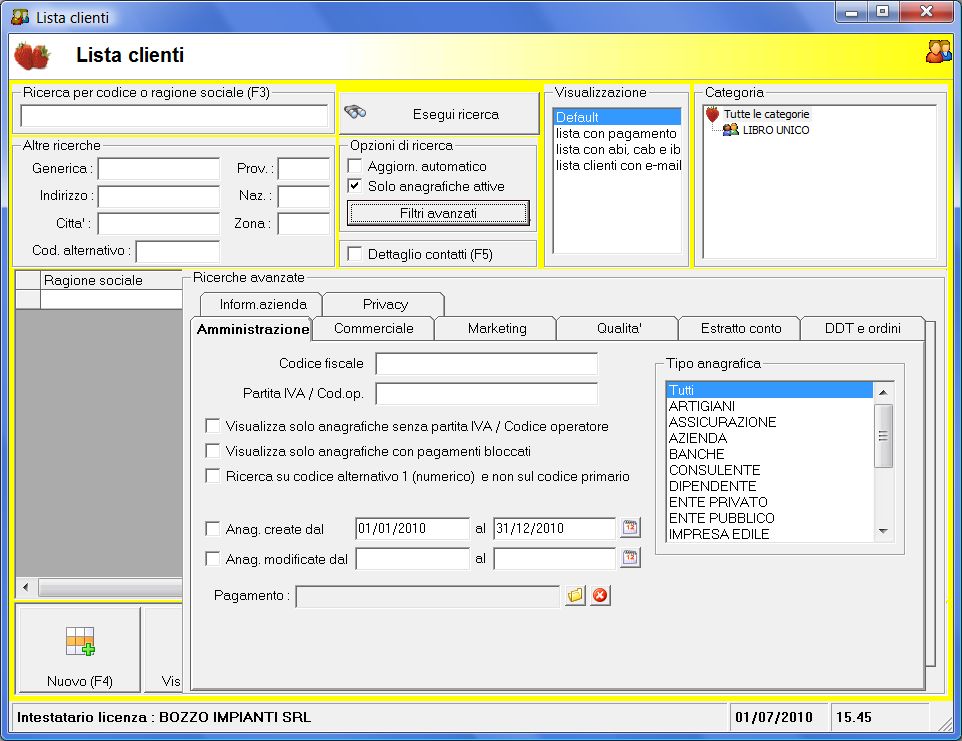The image size is (962, 741).
Task: Click the Indirizzo input field
Action: coord(159,196)
